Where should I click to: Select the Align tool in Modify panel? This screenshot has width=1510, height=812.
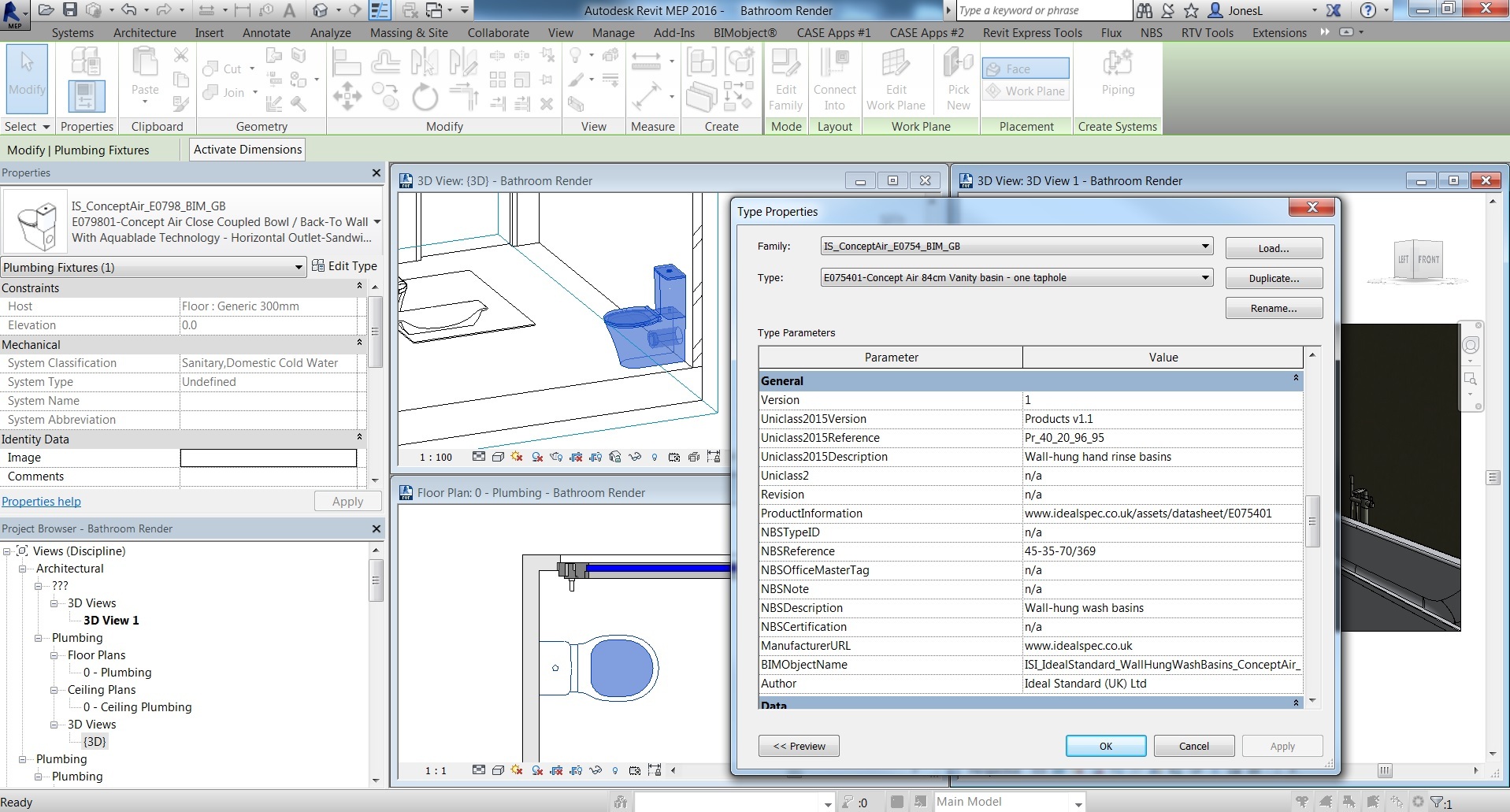[x=347, y=61]
